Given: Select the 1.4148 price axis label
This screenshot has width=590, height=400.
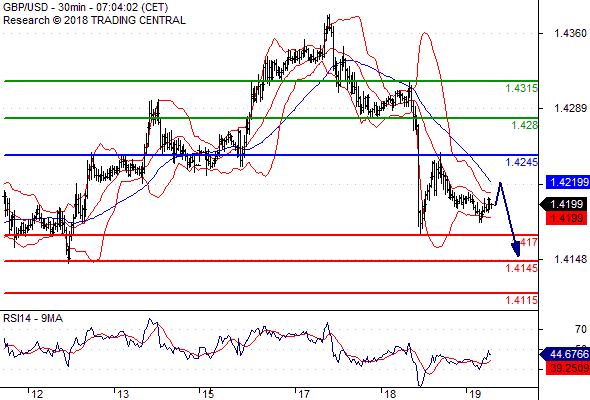Looking at the screenshot, I should pyautogui.click(x=570, y=259).
